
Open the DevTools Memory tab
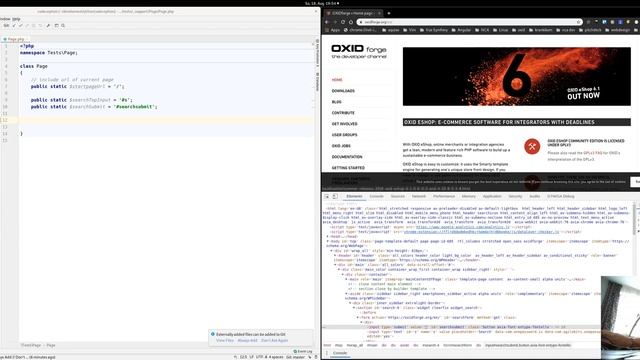pos(469,196)
